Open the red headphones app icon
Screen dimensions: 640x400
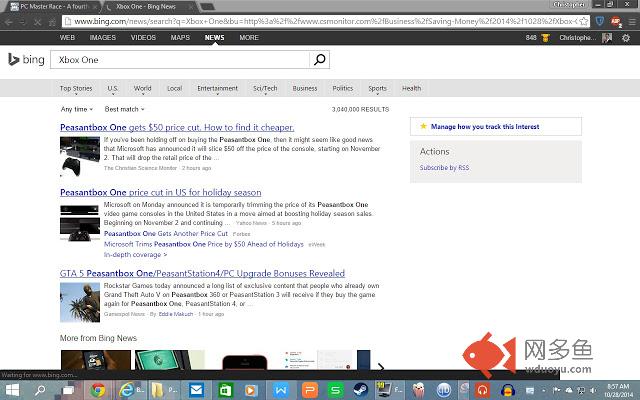[483, 391]
